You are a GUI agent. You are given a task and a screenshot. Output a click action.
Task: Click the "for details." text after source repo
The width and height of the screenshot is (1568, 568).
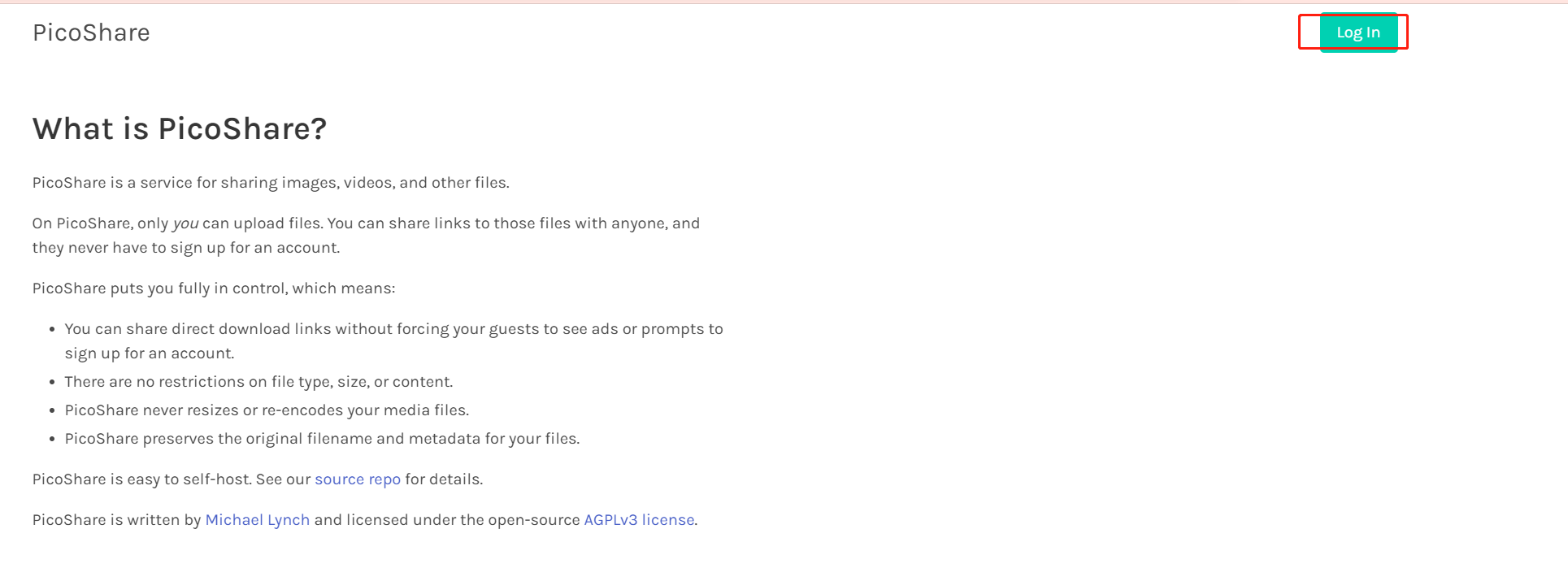(x=444, y=479)
